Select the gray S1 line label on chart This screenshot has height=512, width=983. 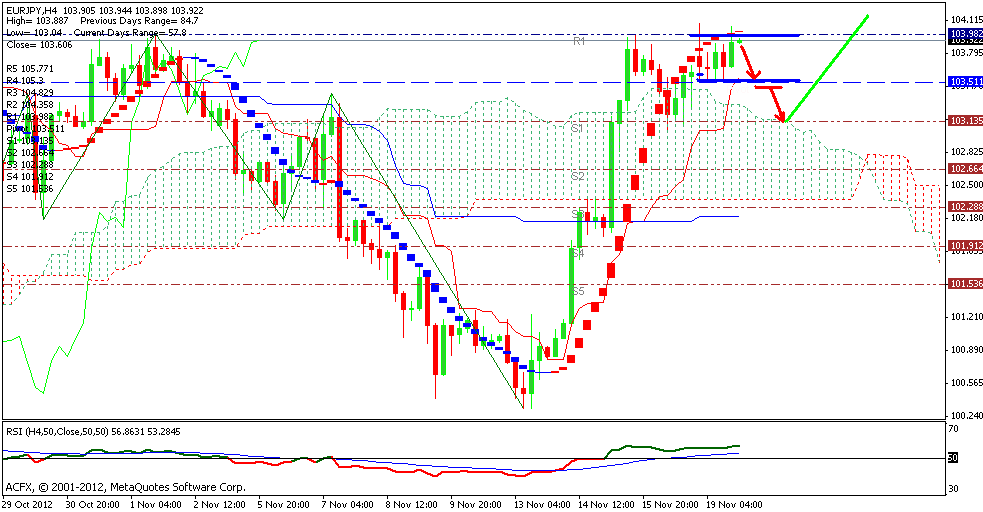[x=577, y=128]
